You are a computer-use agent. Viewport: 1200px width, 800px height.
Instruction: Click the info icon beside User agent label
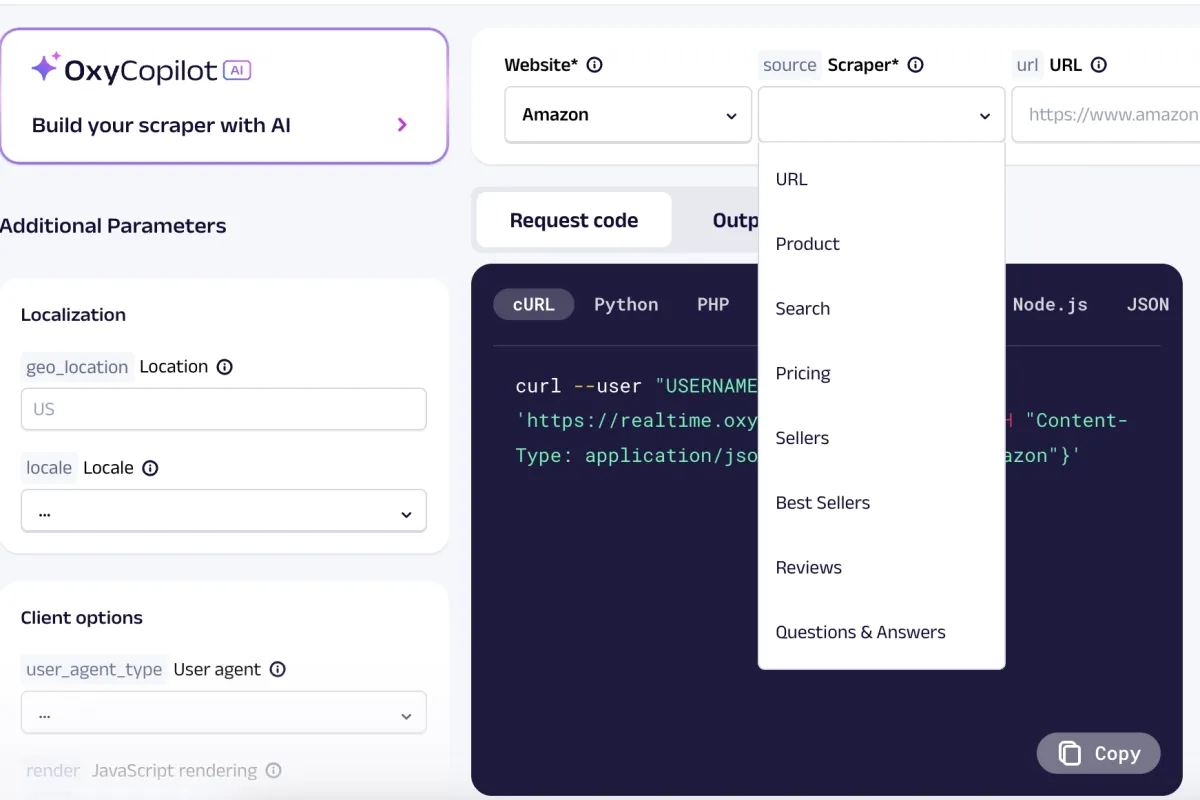click(x=277, y=670)
